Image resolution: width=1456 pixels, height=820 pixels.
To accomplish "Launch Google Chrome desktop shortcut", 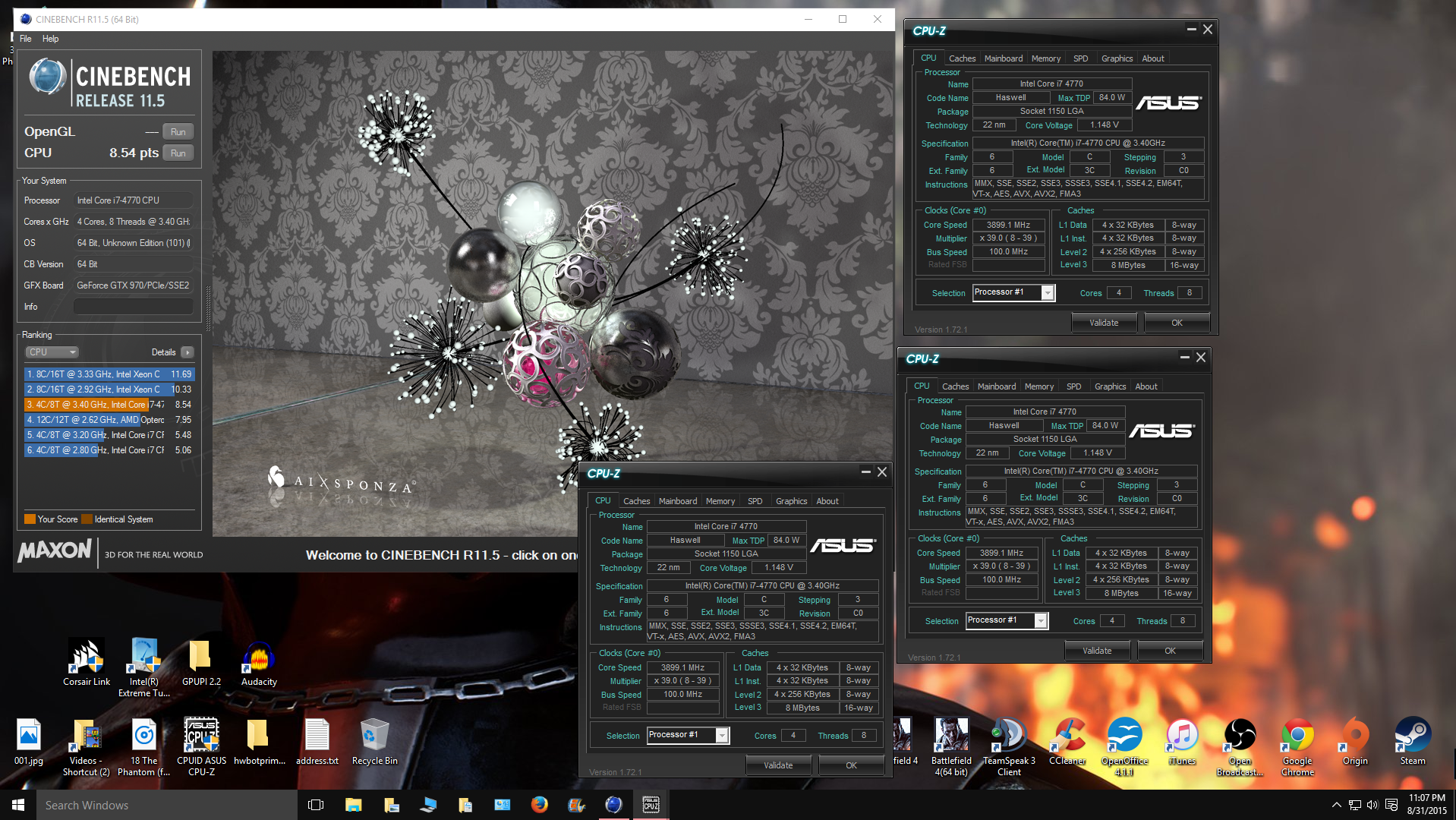I will coord(1297,747).
